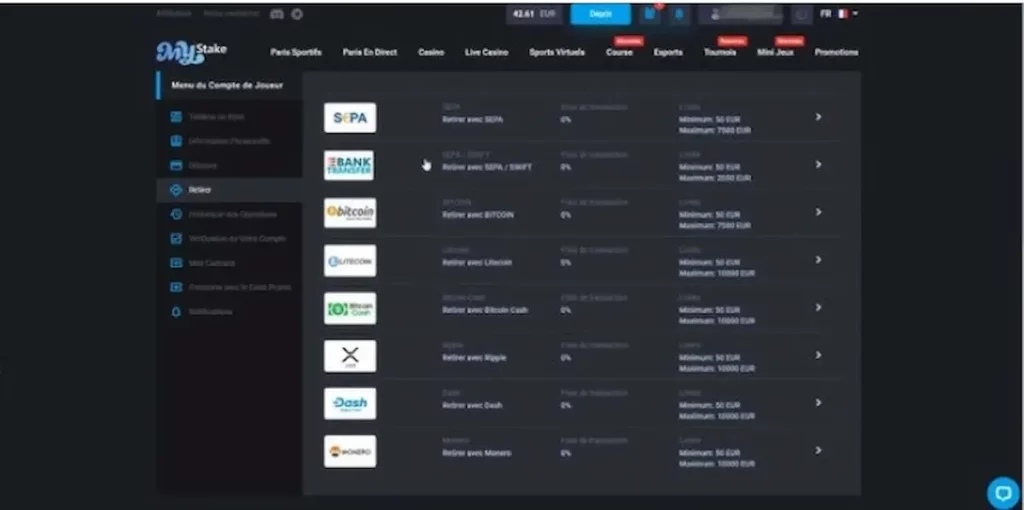The image size is (1024, 510).
Task: Expand the SEPA withdrawal row arrow
Action: 818,117
